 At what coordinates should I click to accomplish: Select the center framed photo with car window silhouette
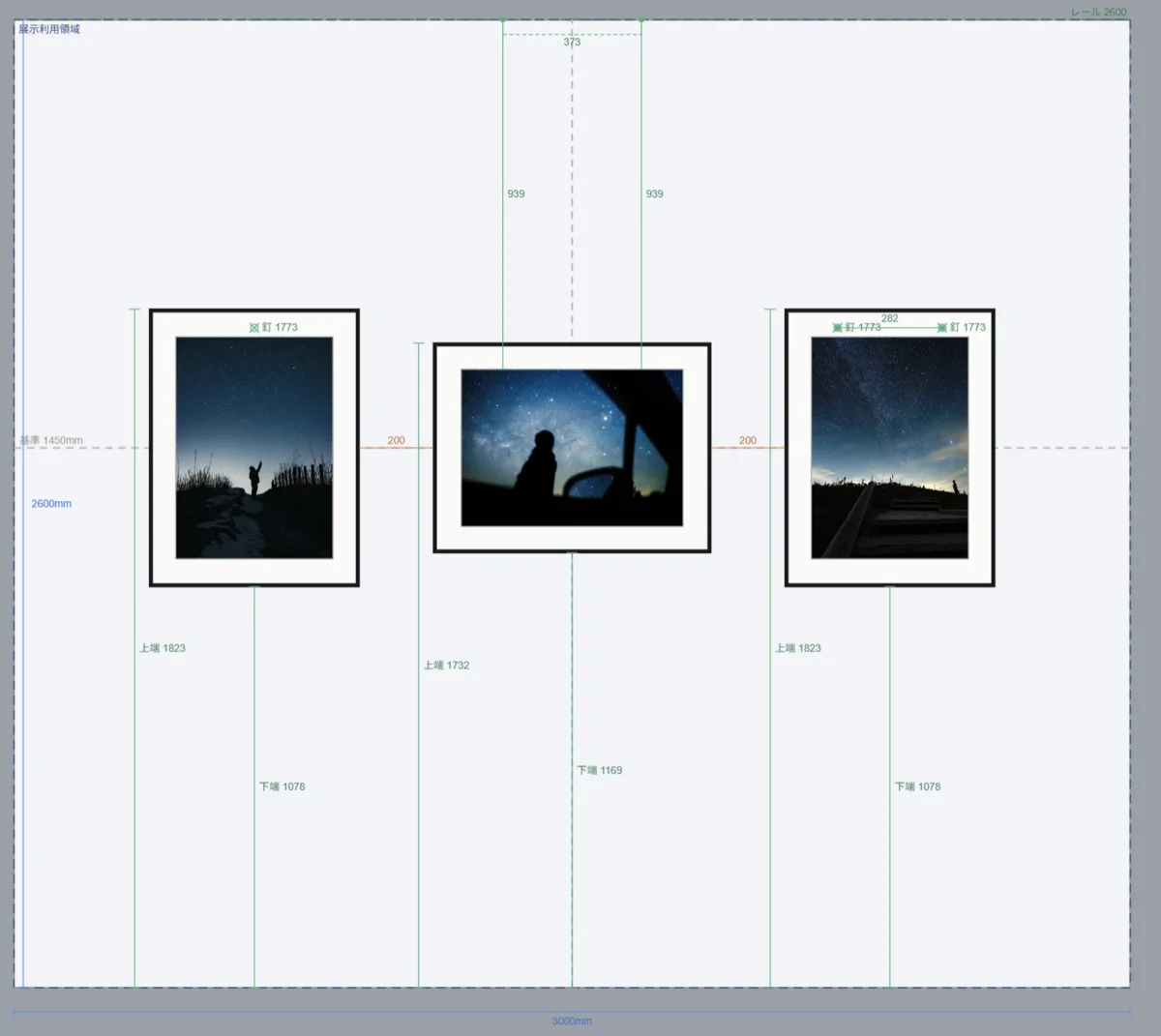(x=572, y=448)
